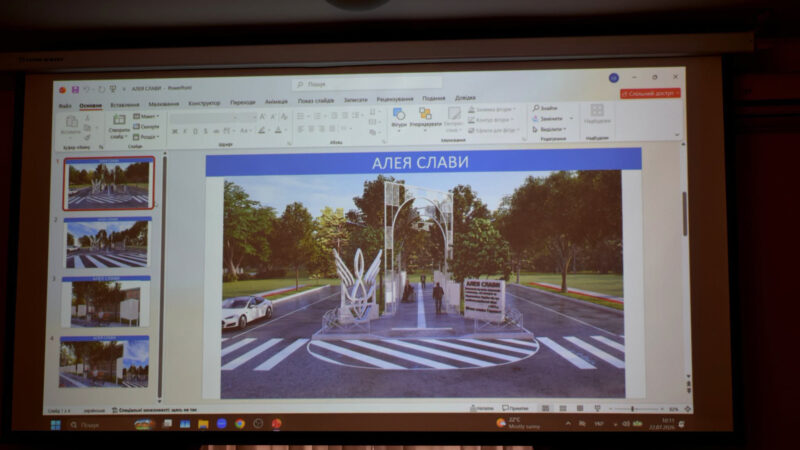Viewport: 800px width, 450px height.
Task: Switch to Slide Sorter view
Action: pos(563,408)
